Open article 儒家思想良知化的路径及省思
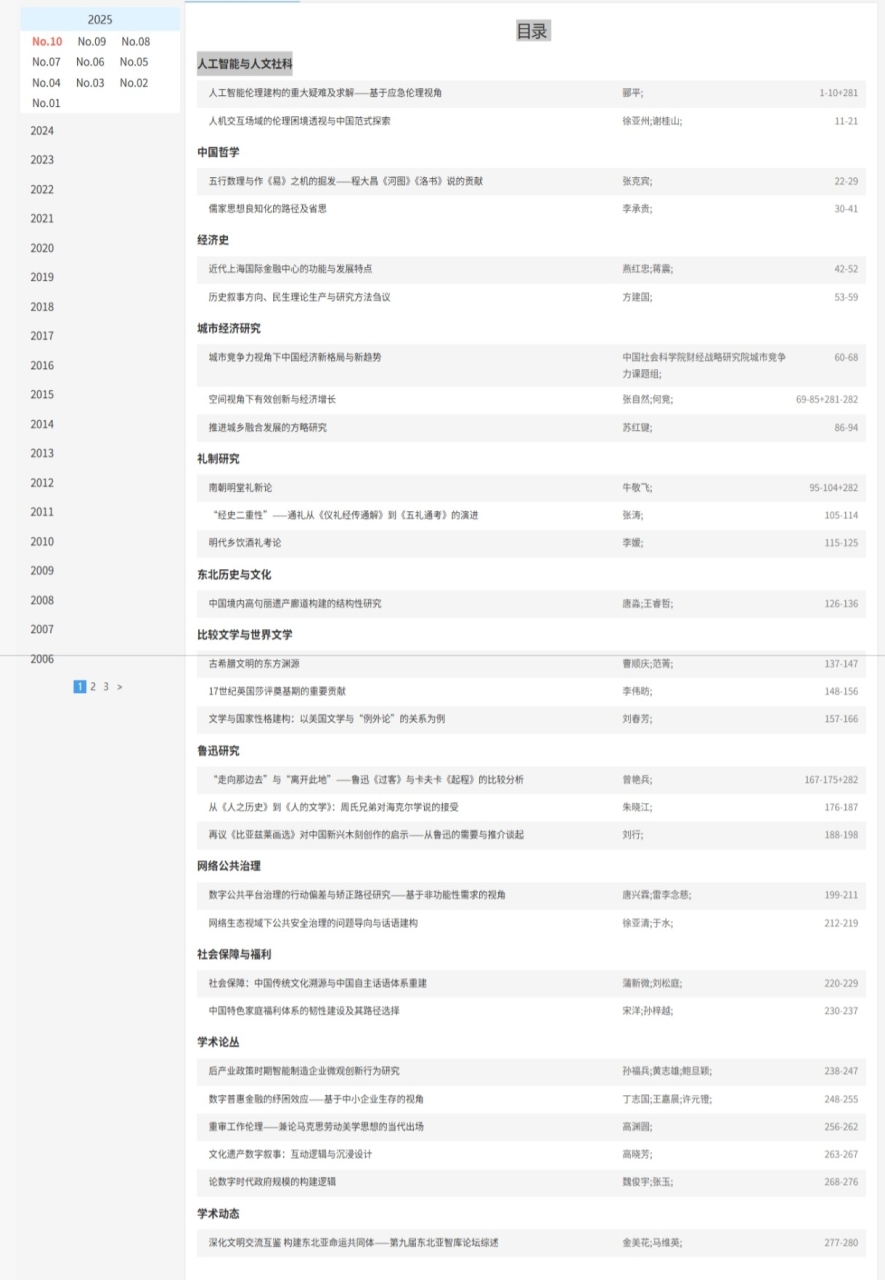The height and width of the screenshot is (1280, 885). (267, 209)
